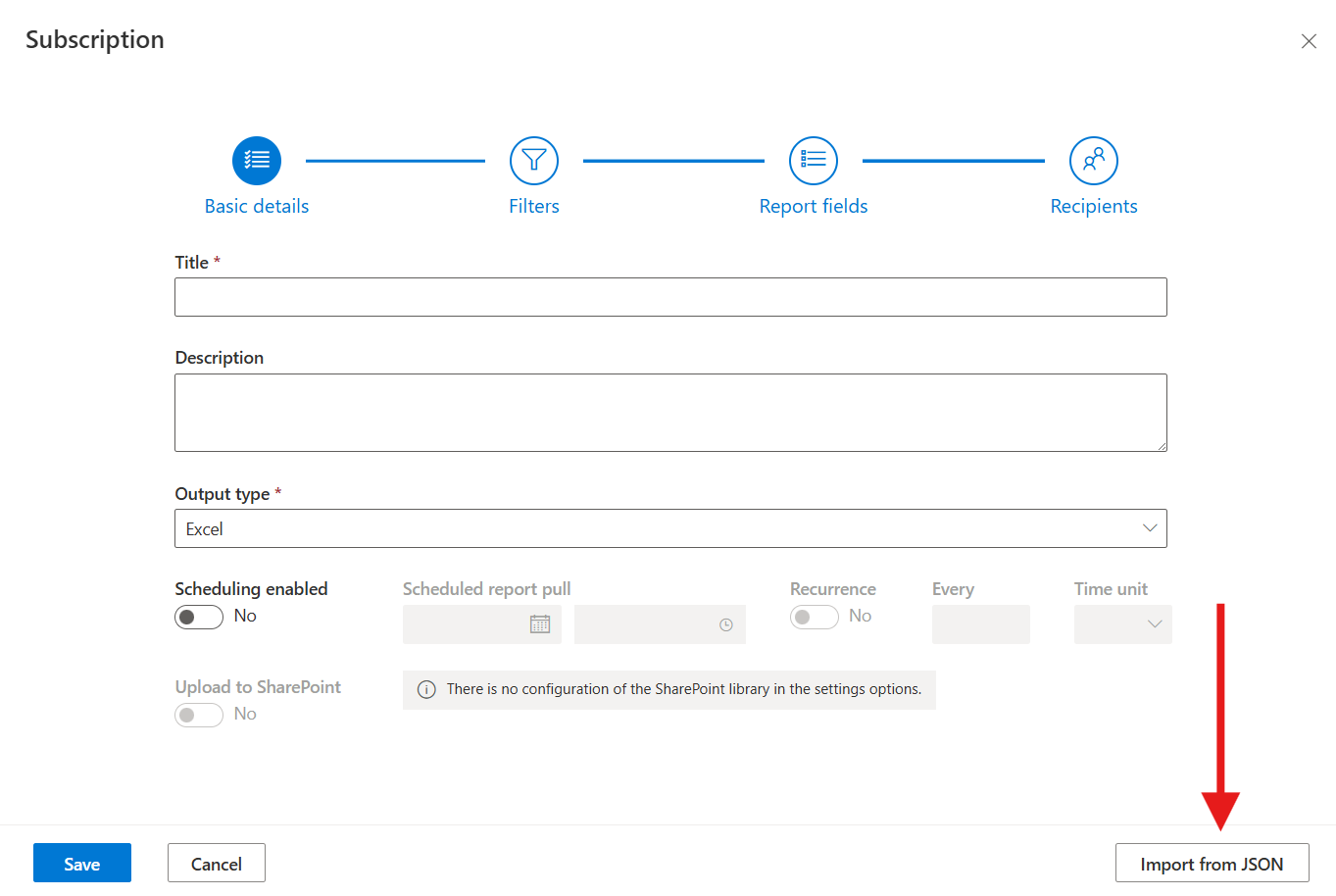Click the clock icon in the time field
Viewport: 1336px width, 896px height.
[726, 624]
